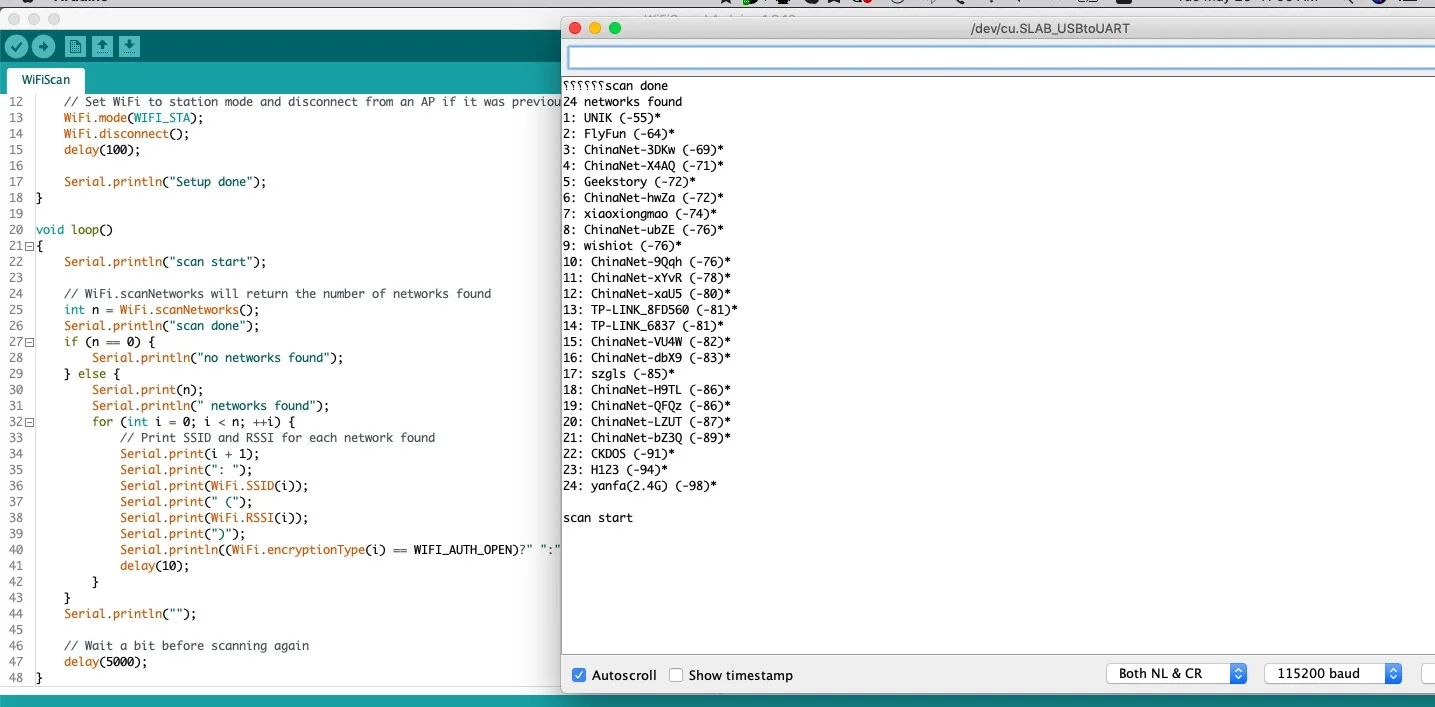The image size is (1435, 707).
Task: Minimize the serial monitor with yellow button
Action: coord(595,28)
